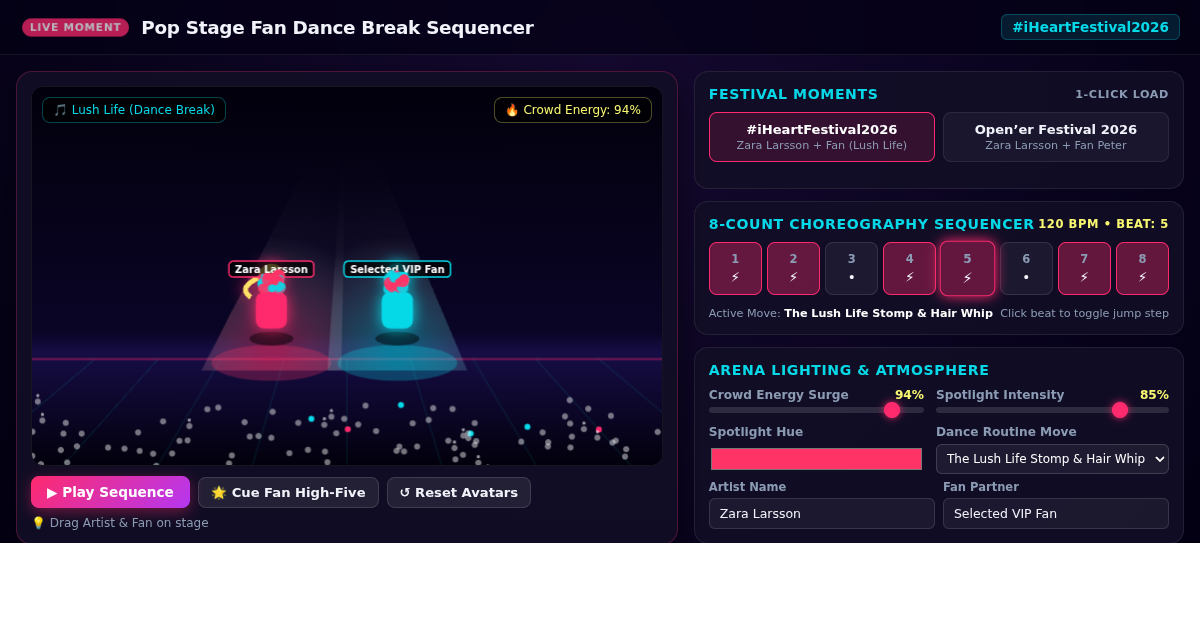Focus the Artist Name input field
Image resolution: width=1200 pixels, height=630 pixels.
(822, 513)
